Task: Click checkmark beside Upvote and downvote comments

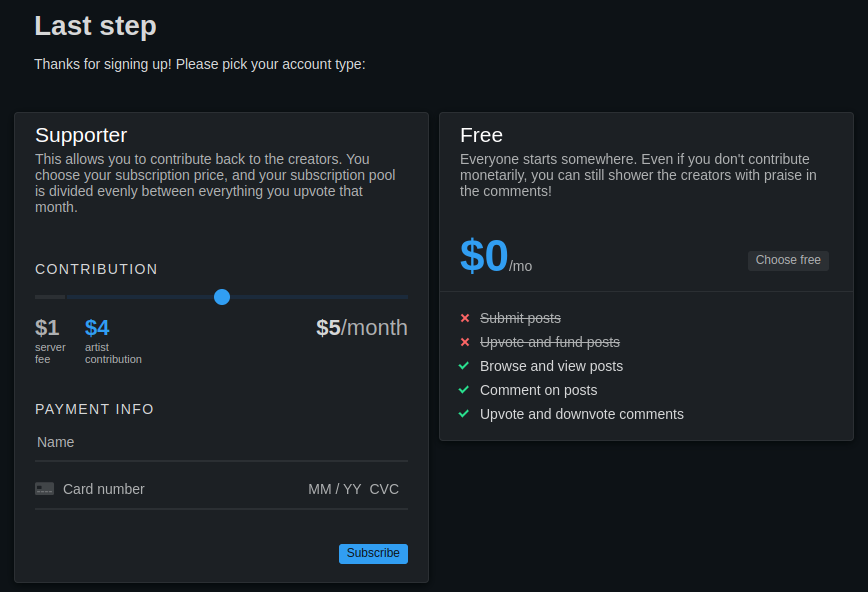Action: pyautogui.click(x=464, y=414)
